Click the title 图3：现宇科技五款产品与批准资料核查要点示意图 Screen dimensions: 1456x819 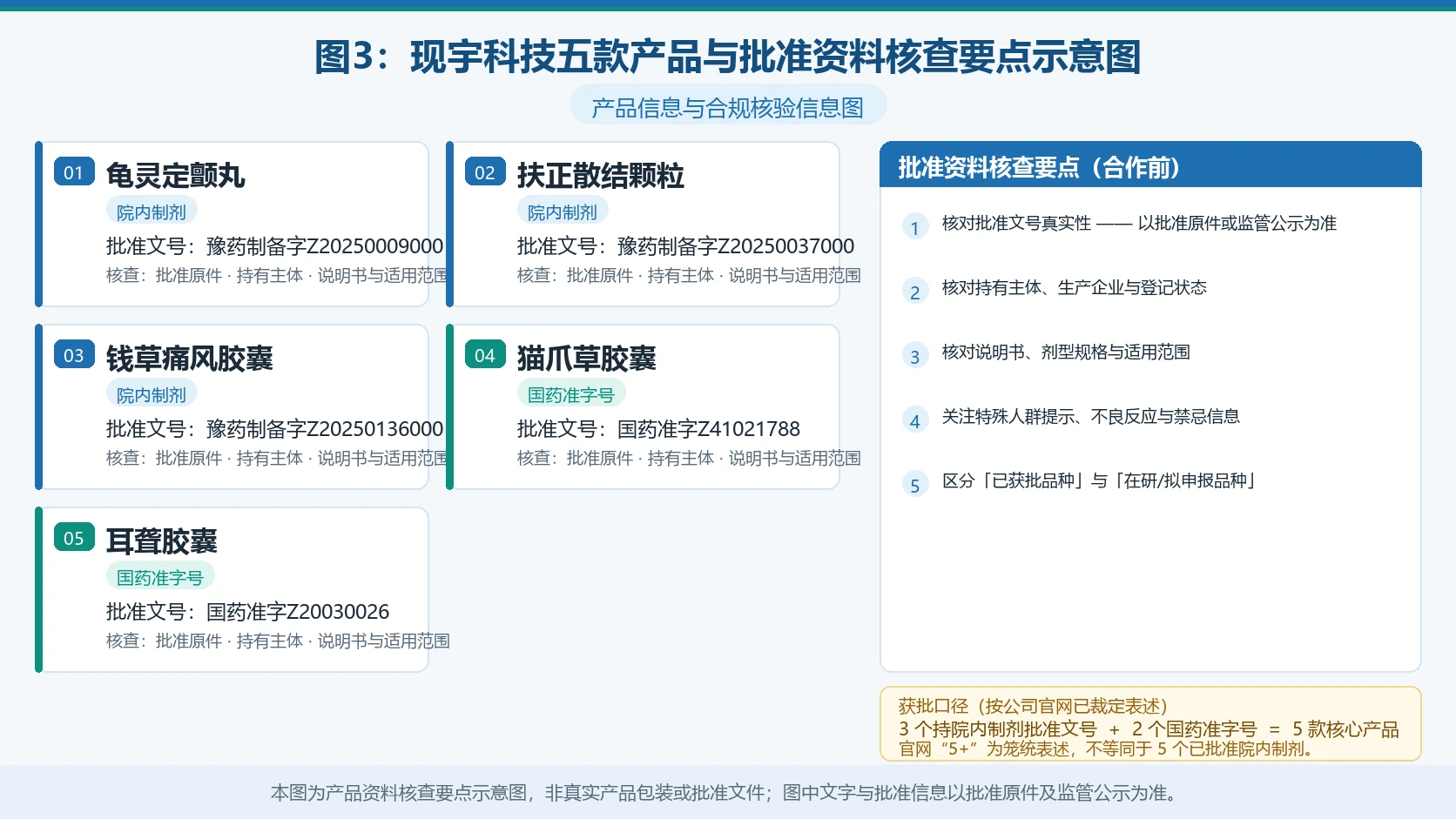pyautogui.click(x=728, y=57)
